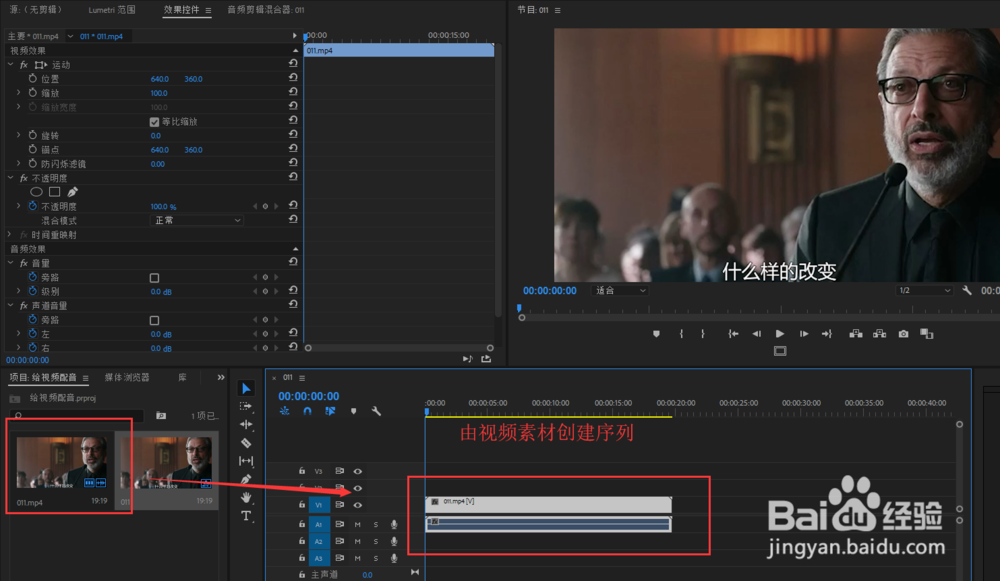Open Media Browser tab
The height and width of the screenshot is (581, 1000).
(x=127, y=378)
